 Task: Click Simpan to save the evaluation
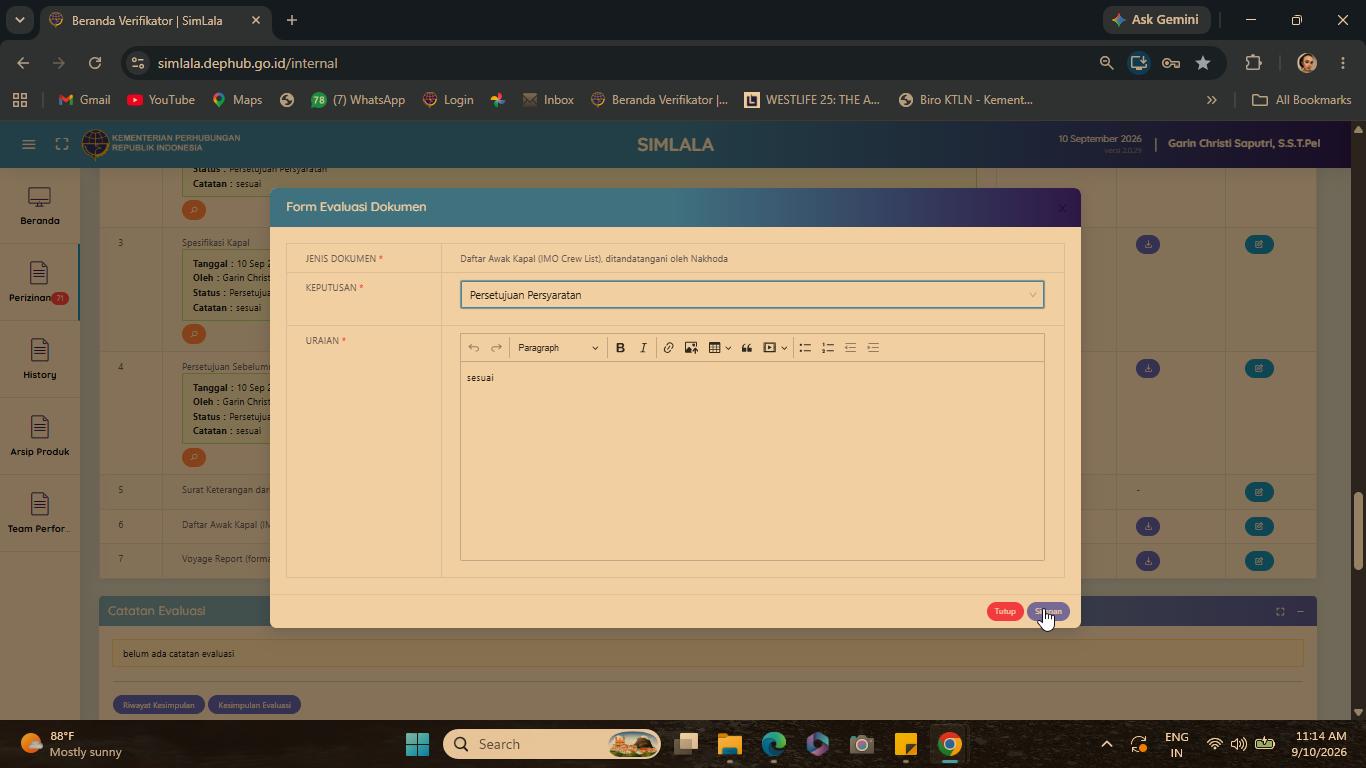point(1048,612)
